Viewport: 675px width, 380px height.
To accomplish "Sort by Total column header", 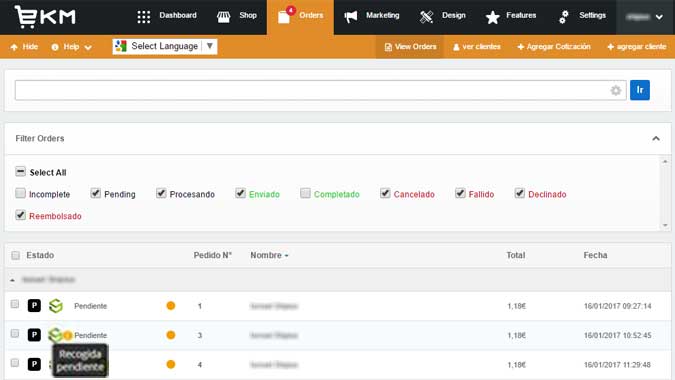I will click(x=516, y=255).
